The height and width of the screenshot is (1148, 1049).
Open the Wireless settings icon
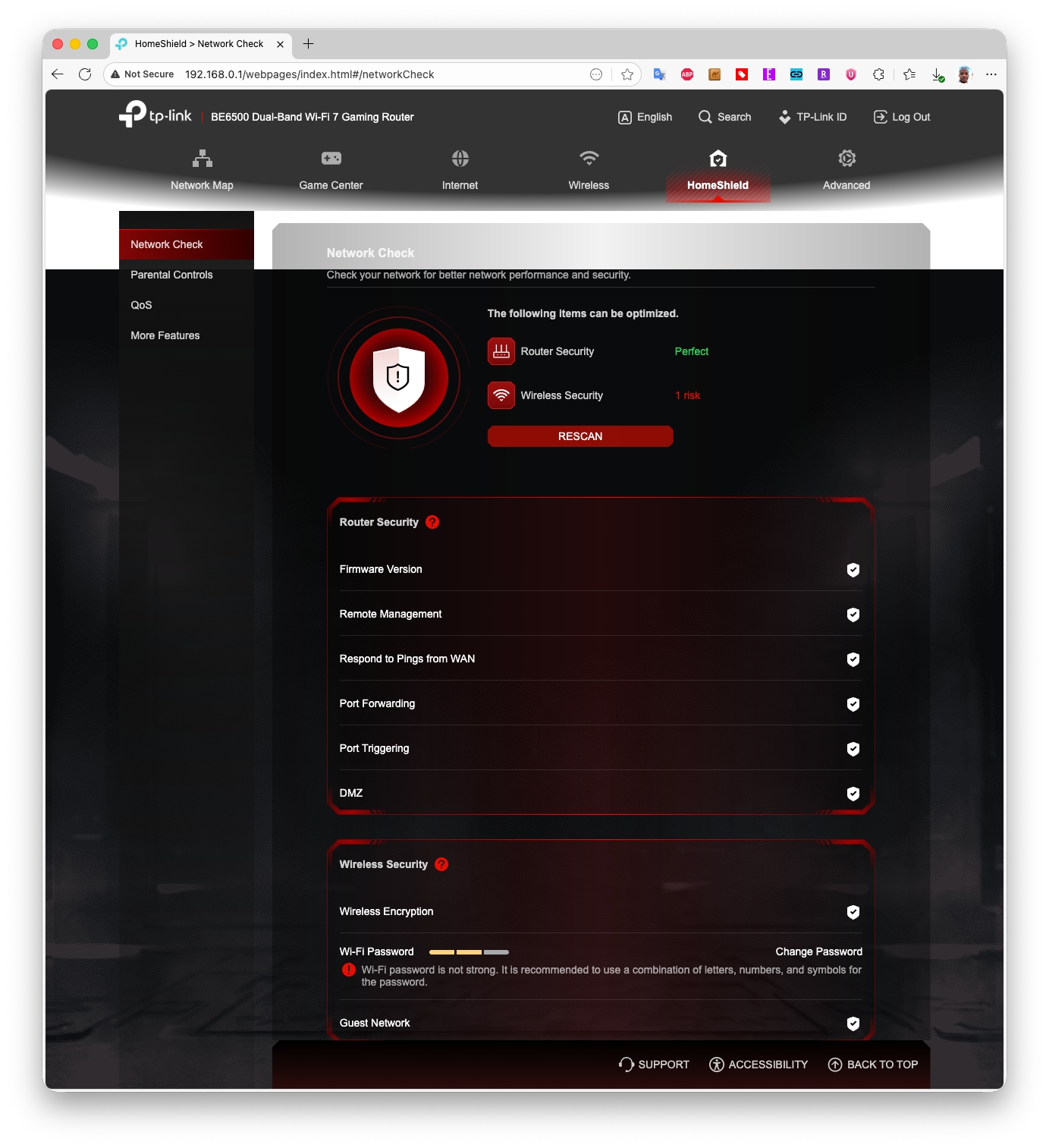pos(589,159)
